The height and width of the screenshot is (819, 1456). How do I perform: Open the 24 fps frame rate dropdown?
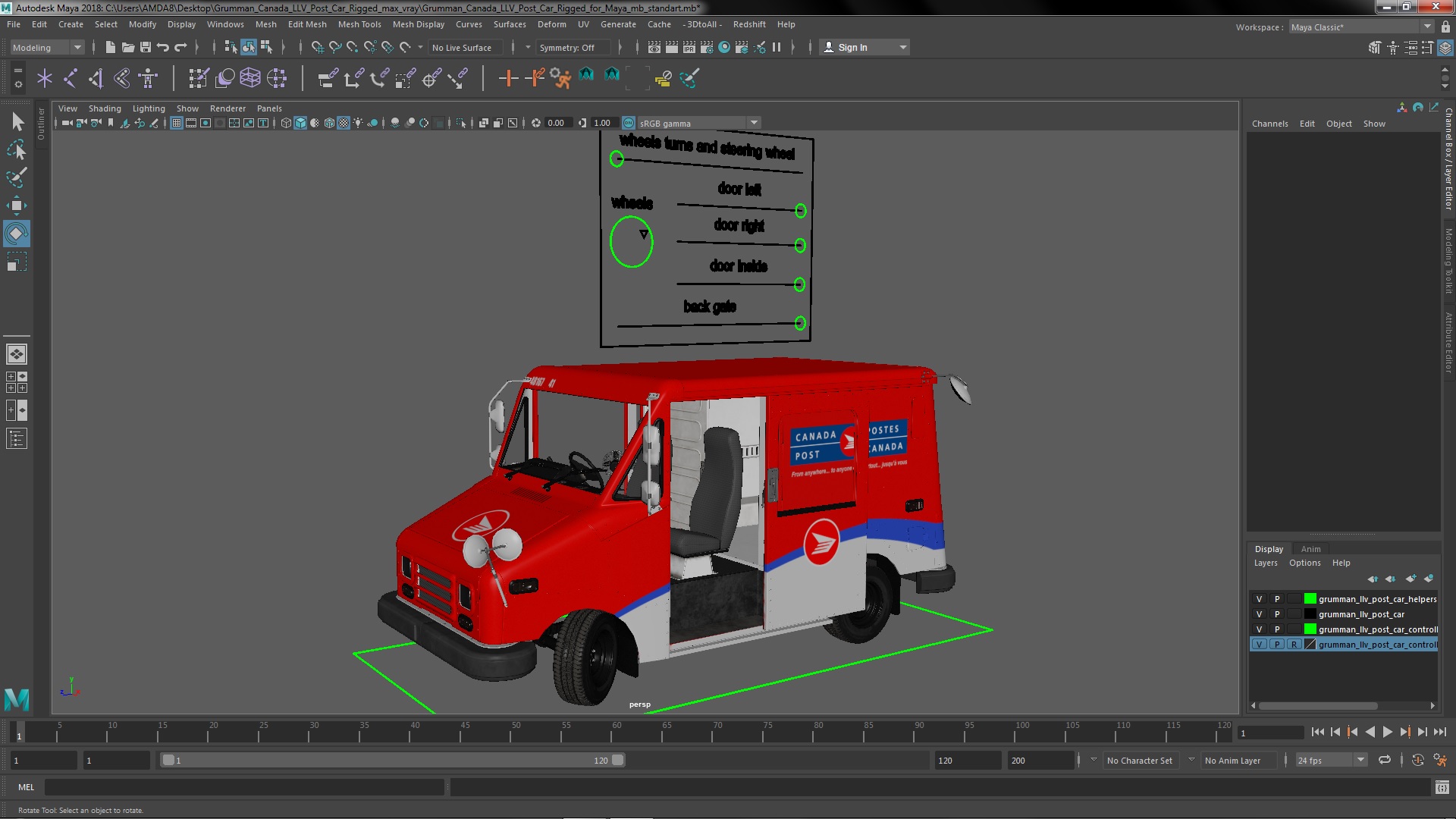(x=1331, y=760)
